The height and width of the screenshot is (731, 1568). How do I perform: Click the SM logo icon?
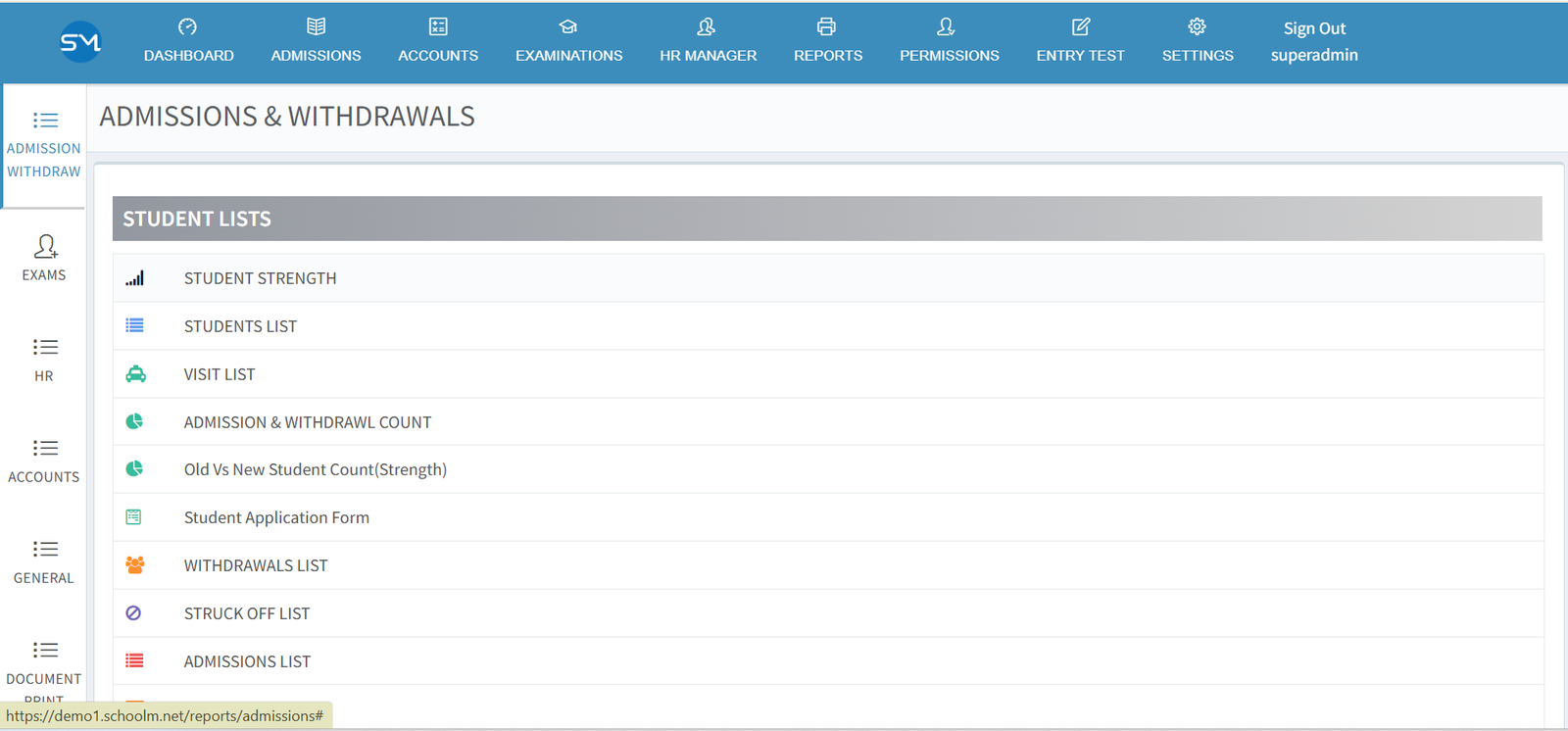tap(80, 42)
